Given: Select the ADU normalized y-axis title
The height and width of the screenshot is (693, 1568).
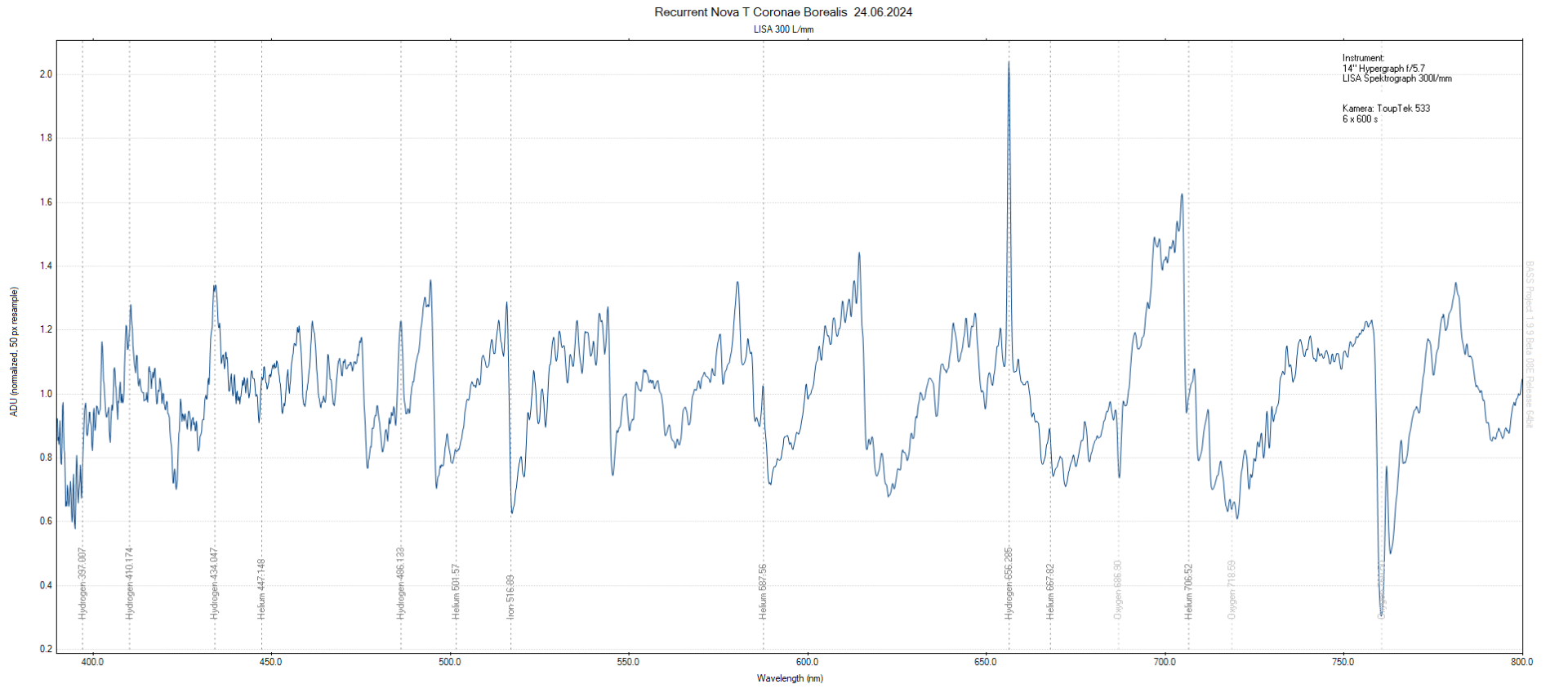Looking at the screenshot, I should 14,351.
